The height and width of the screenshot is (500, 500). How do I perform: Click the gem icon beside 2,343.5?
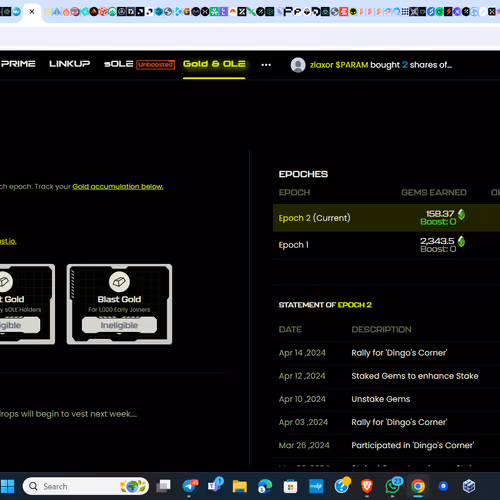point(461,241)
